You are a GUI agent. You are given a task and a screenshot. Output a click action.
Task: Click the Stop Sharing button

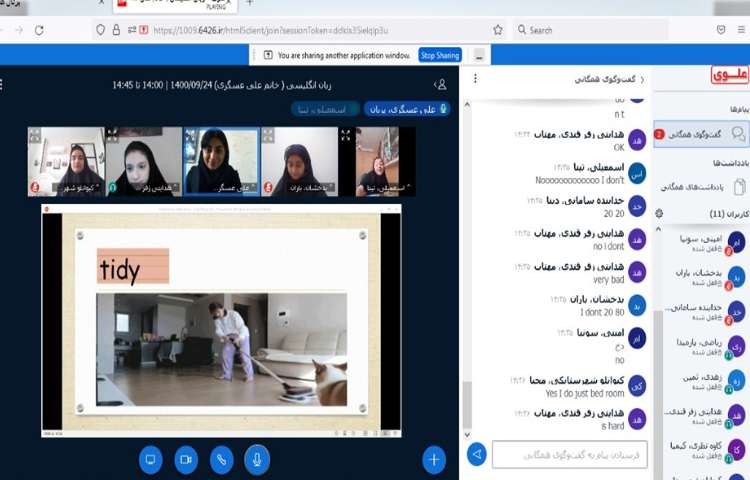(x=440, y=55)
